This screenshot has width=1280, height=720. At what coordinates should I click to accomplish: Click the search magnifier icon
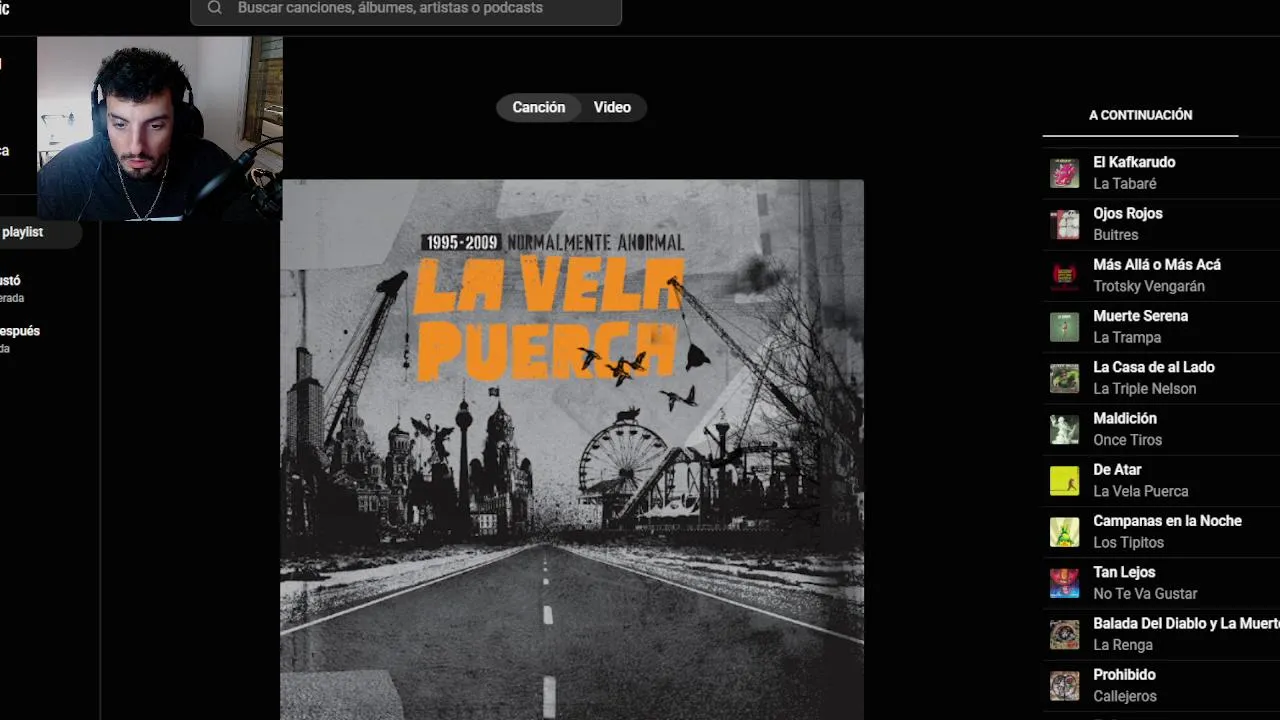tap(214, 8)
